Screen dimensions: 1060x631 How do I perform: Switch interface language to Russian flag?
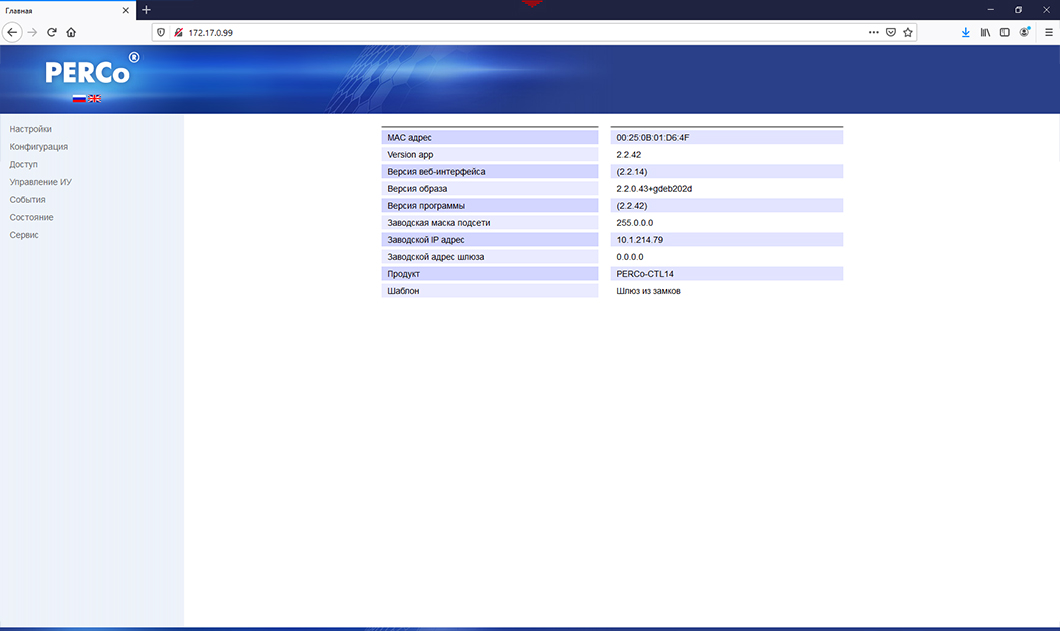click(x=79, y=99)
